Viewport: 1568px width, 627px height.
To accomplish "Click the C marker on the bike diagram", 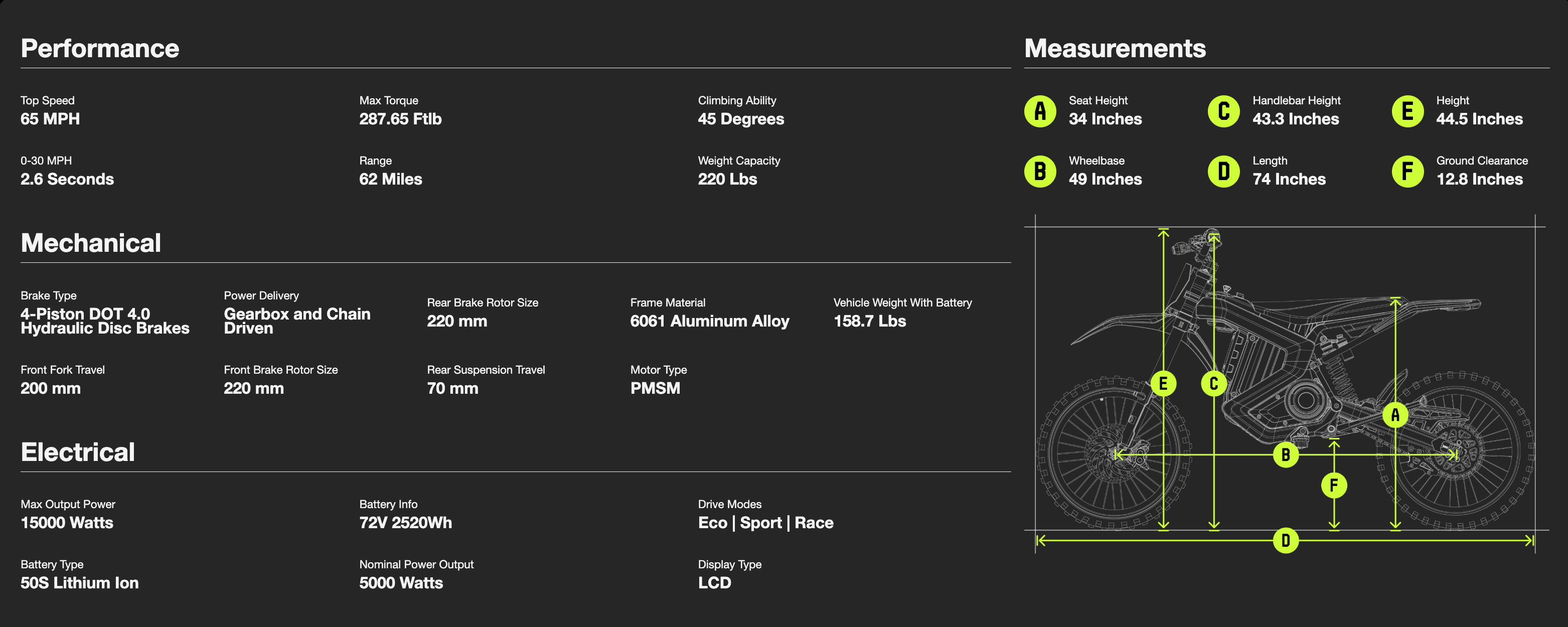I will point(1214,384).
